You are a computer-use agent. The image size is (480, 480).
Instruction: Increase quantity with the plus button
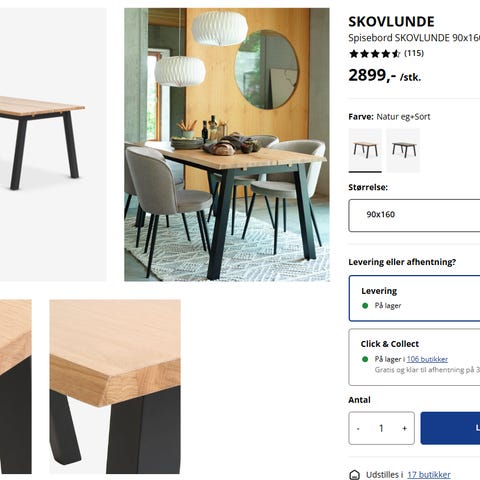click(x=404, y=428)
